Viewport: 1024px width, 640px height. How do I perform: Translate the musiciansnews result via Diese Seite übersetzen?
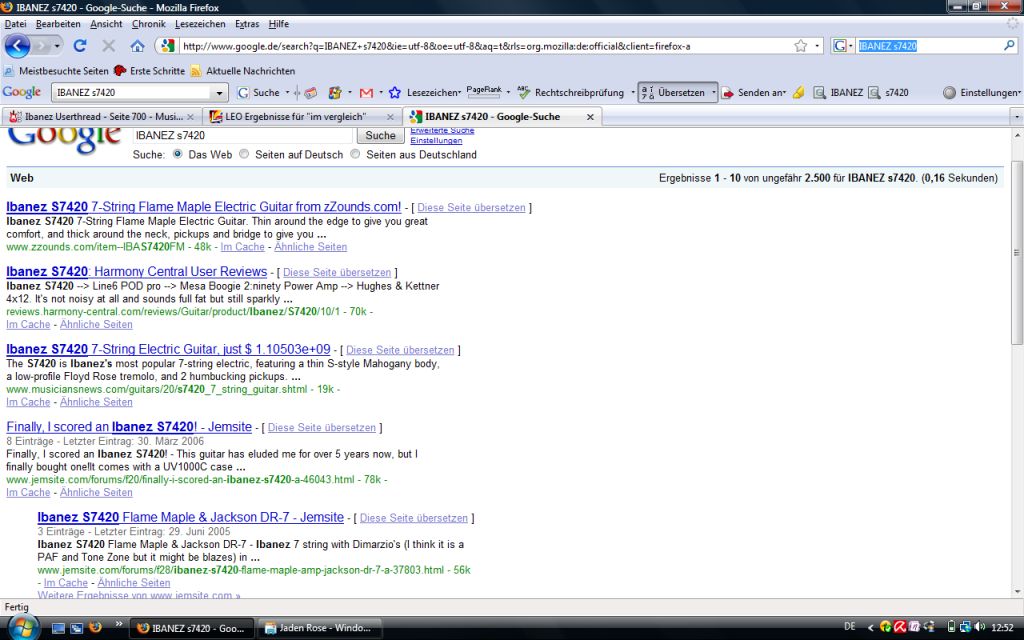[400, 350]
